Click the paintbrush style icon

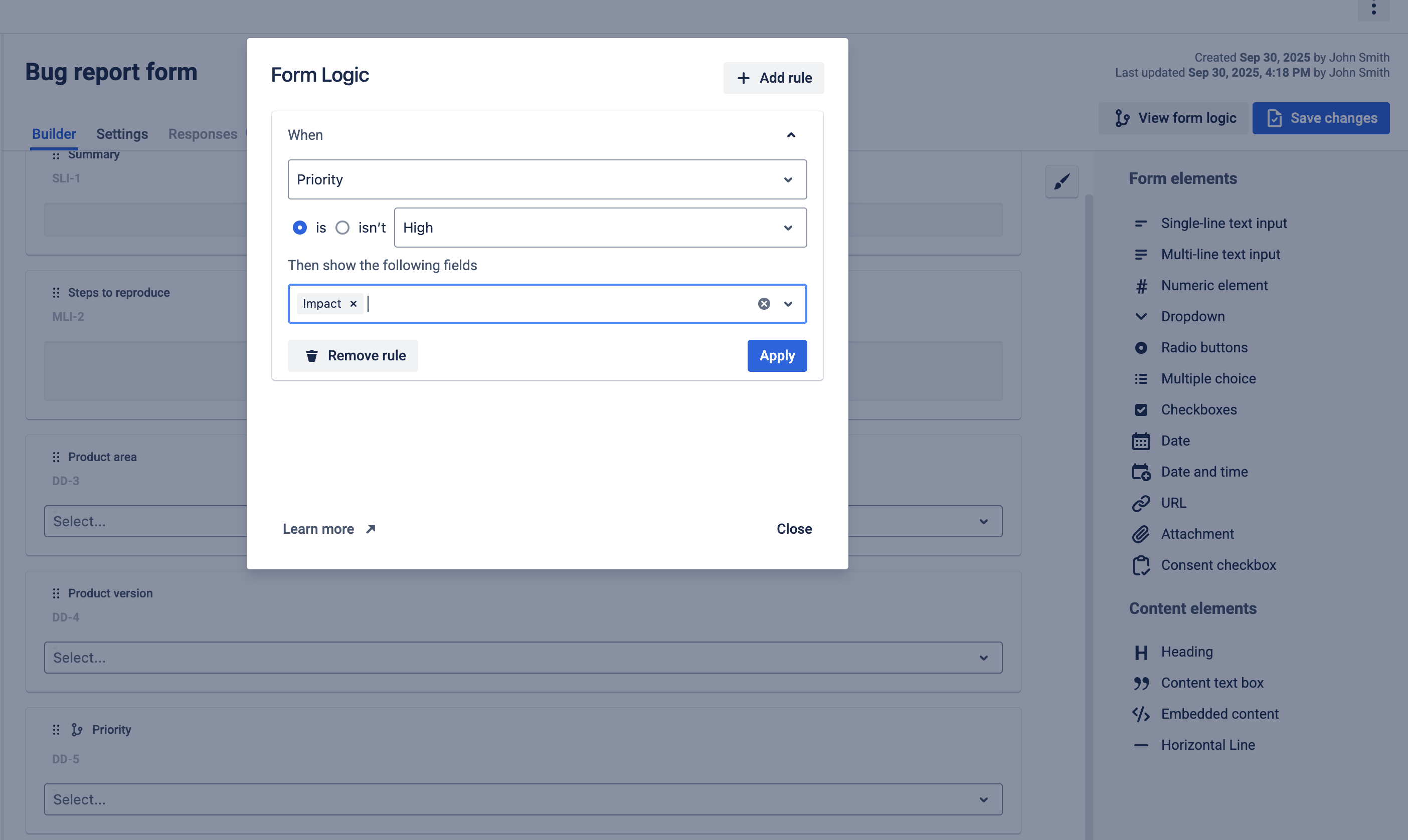coord(1062,182)
